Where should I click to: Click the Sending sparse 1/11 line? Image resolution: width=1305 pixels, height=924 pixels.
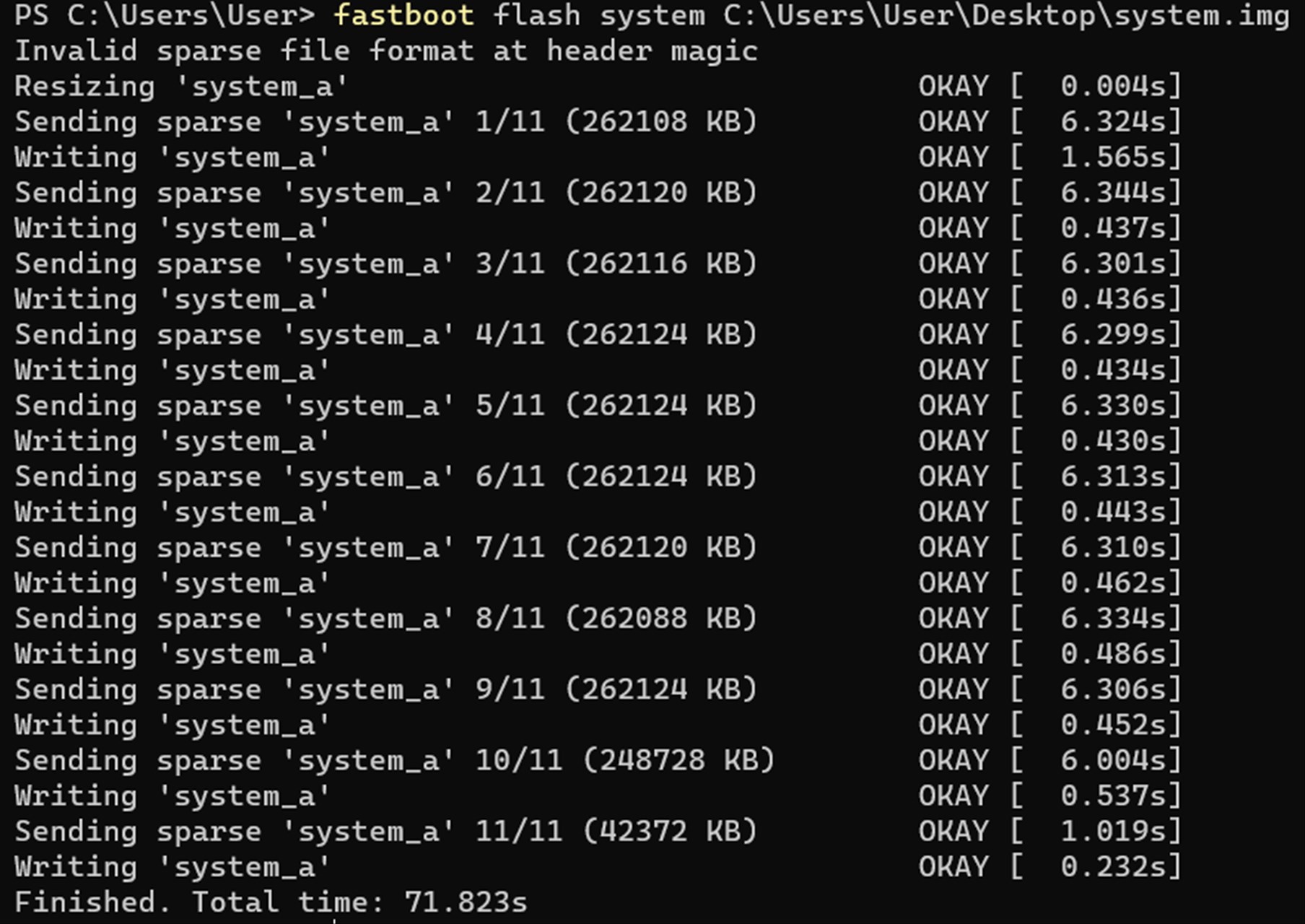pyautogui.click(x=386, y=121)
